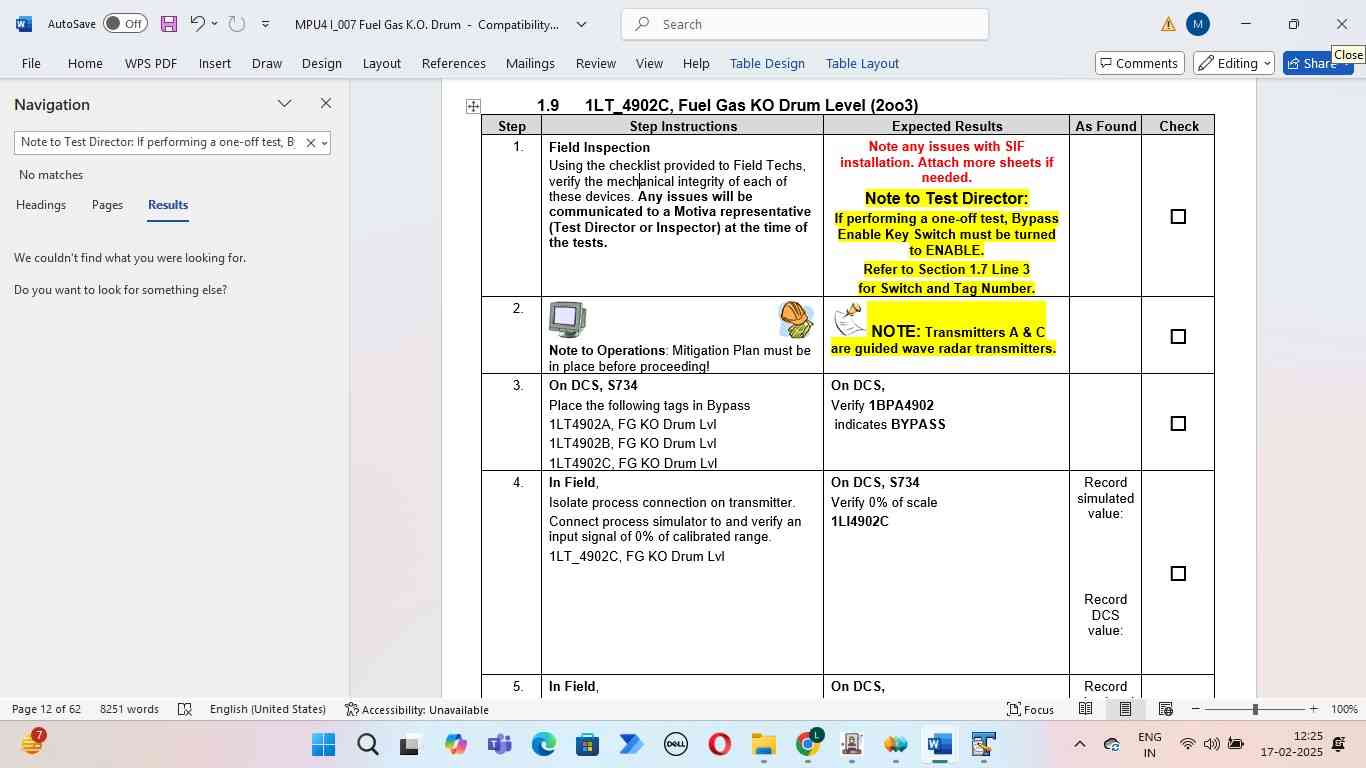
Task: Click the zoom slider handle
Action: (x=1255, y=709)
